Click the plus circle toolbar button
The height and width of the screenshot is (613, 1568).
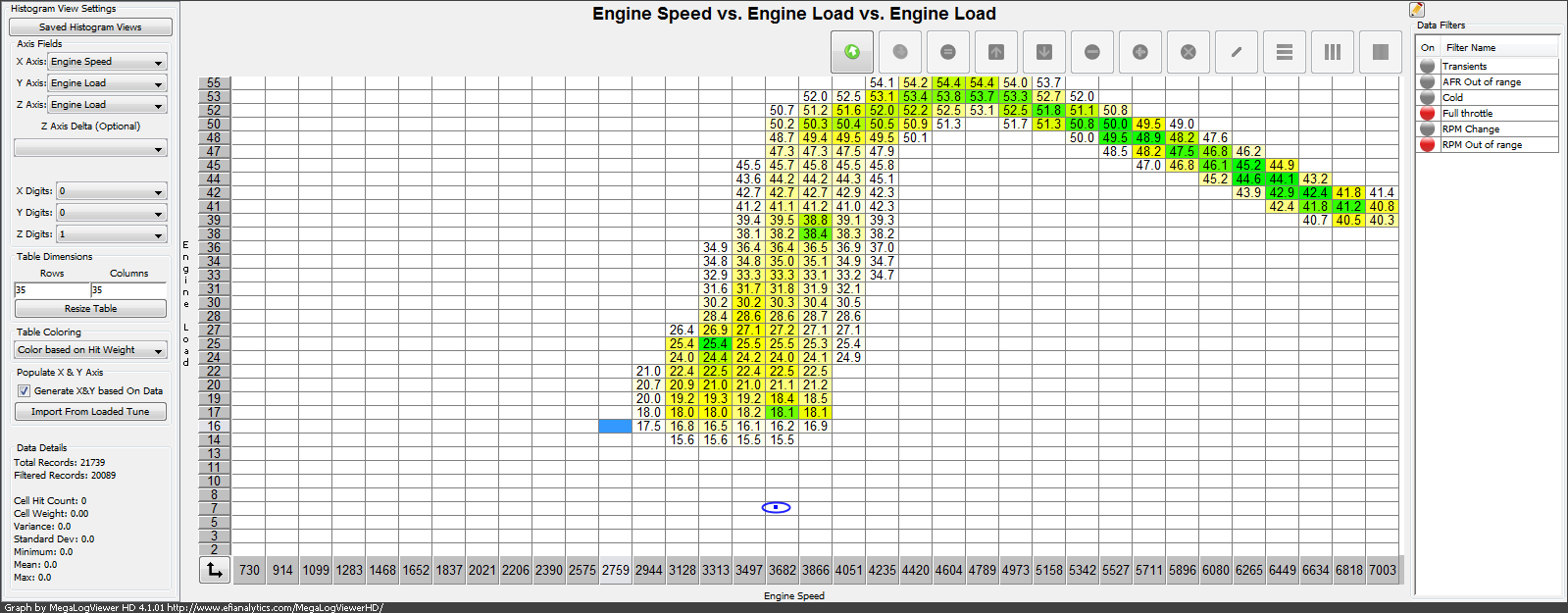1139,52
